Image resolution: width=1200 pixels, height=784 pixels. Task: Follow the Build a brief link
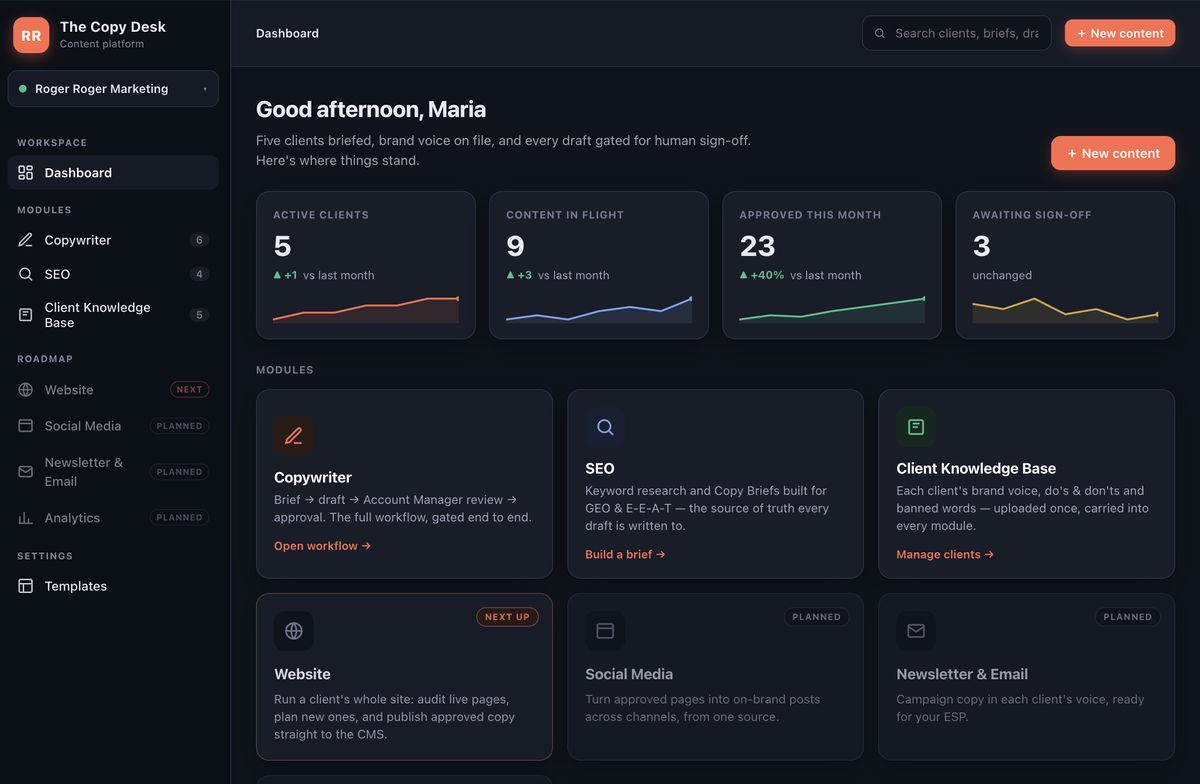click(625, 554)
